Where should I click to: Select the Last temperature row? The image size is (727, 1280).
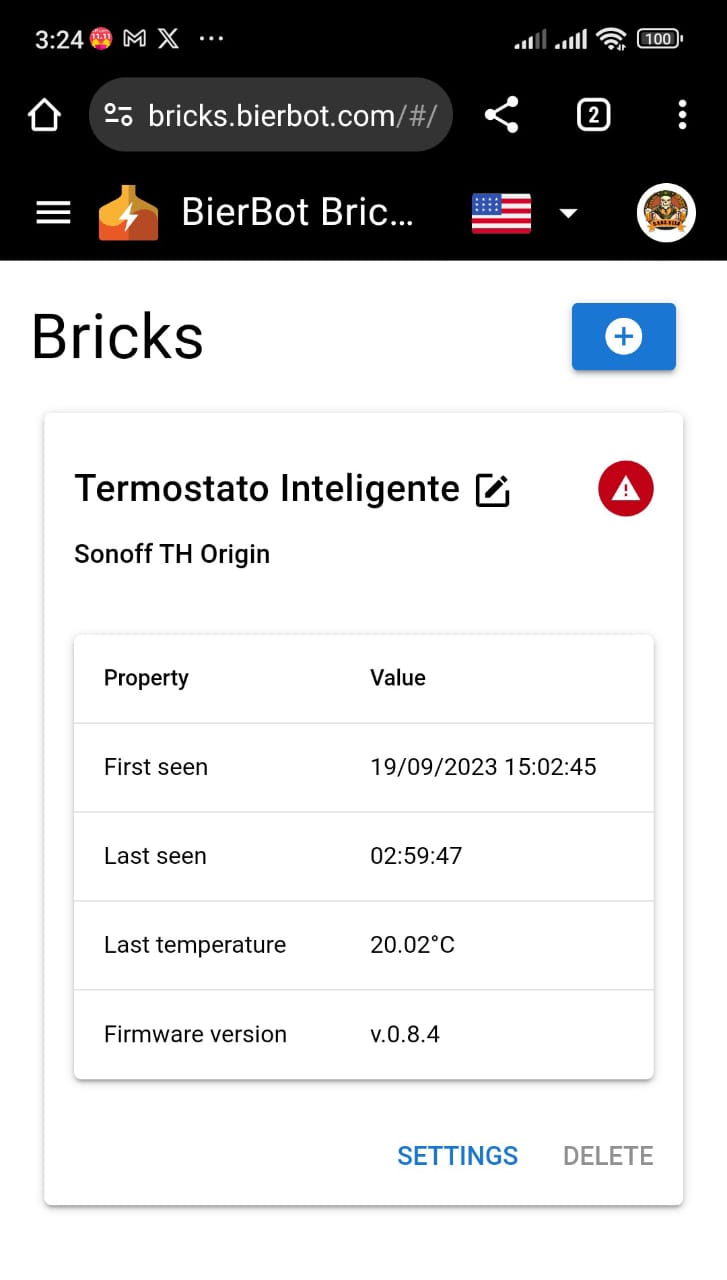[364, 945]
